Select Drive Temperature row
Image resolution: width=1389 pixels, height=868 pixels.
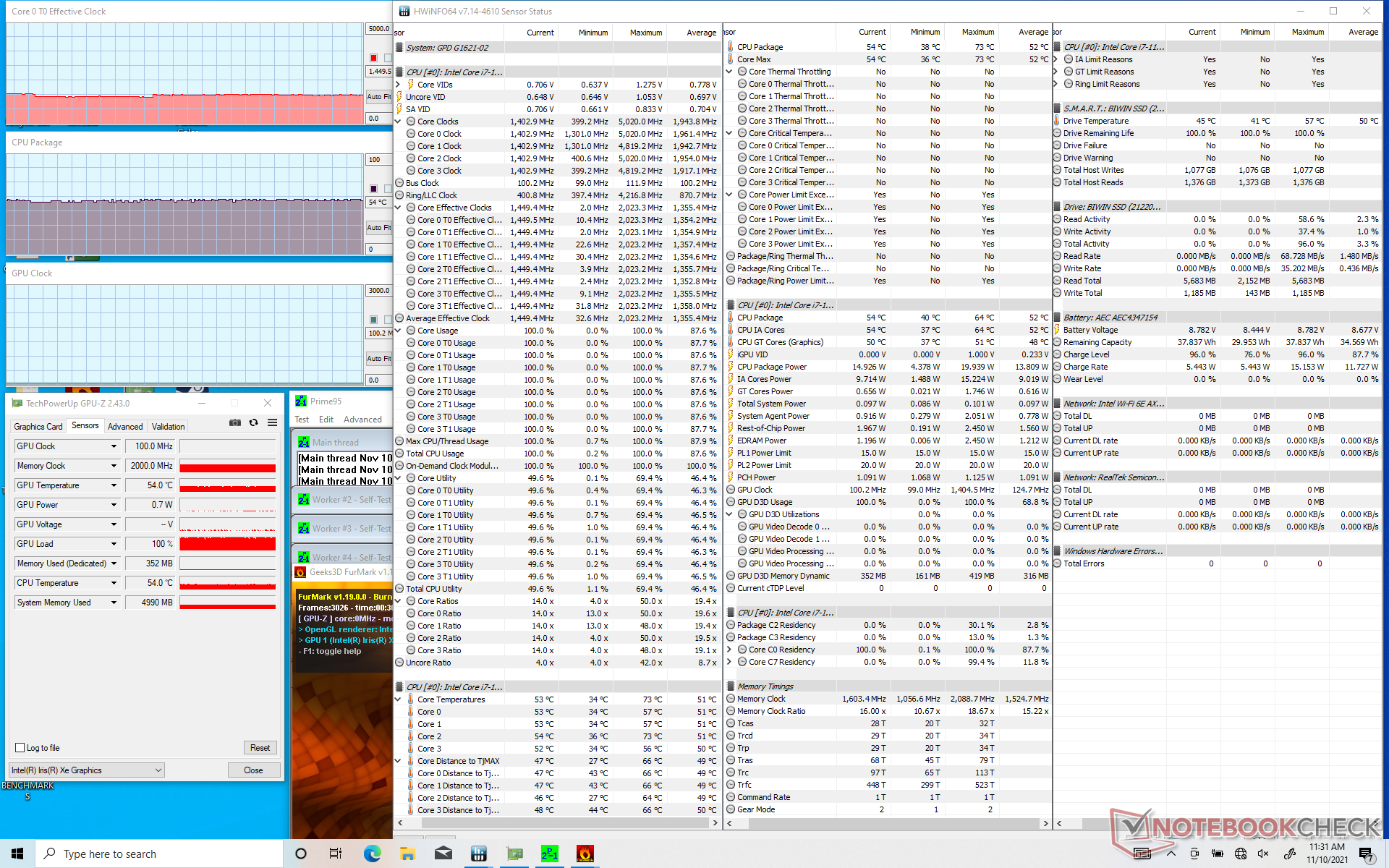click(x=1216, y=121)
